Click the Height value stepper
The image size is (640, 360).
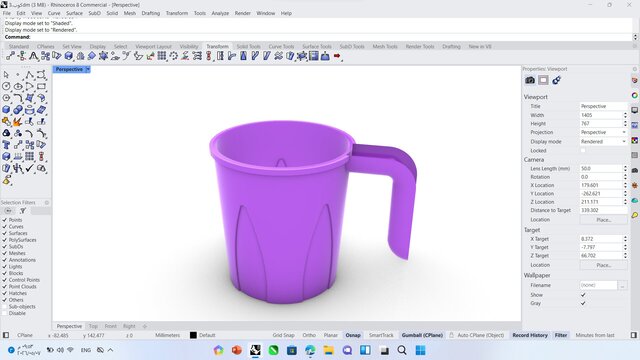point(625,123)
